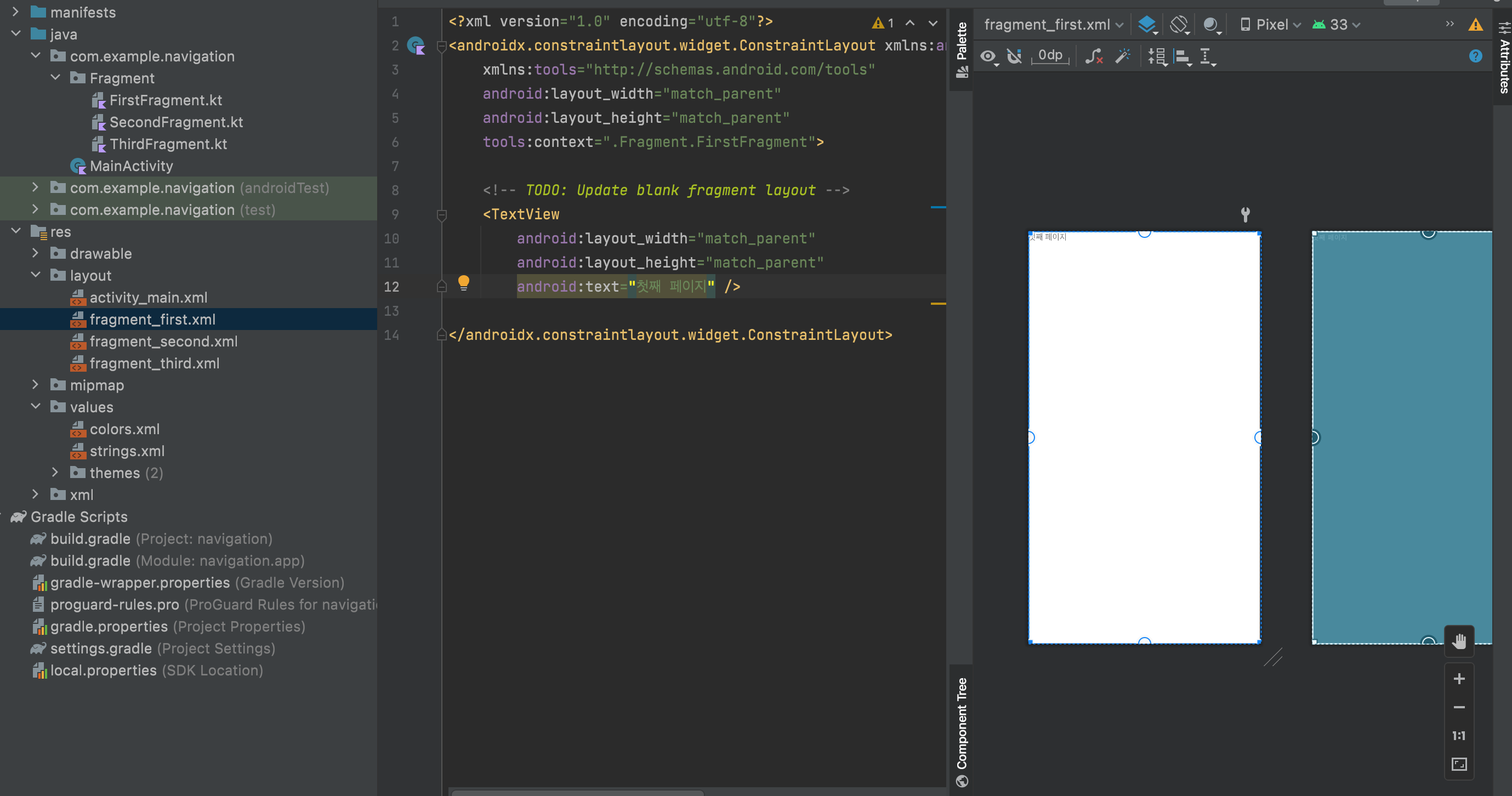Image resolution: width=1512 pixels, height=796 pixels.
Task: Toggle the fold marker at TextView line 9
Action: [442, 215]
